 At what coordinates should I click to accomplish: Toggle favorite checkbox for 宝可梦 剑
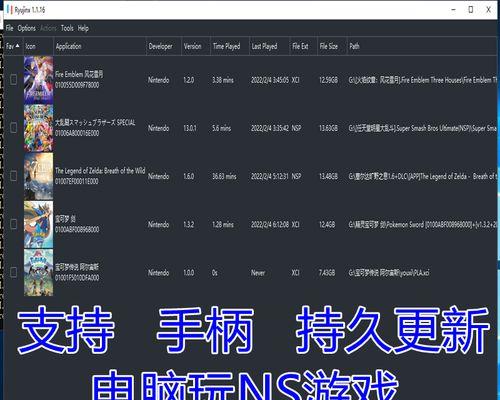[x=14, y=224]
